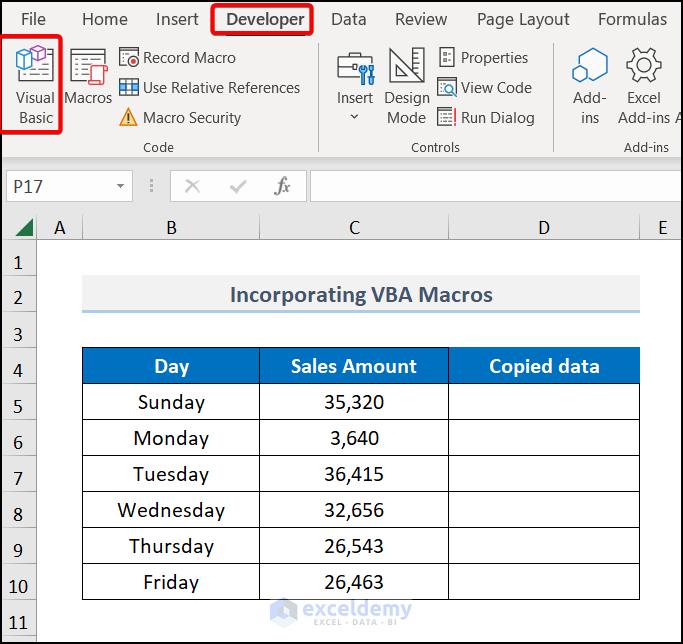Toggle Design Mode
This screenshot has height=644, width=683.
point(406,84)
